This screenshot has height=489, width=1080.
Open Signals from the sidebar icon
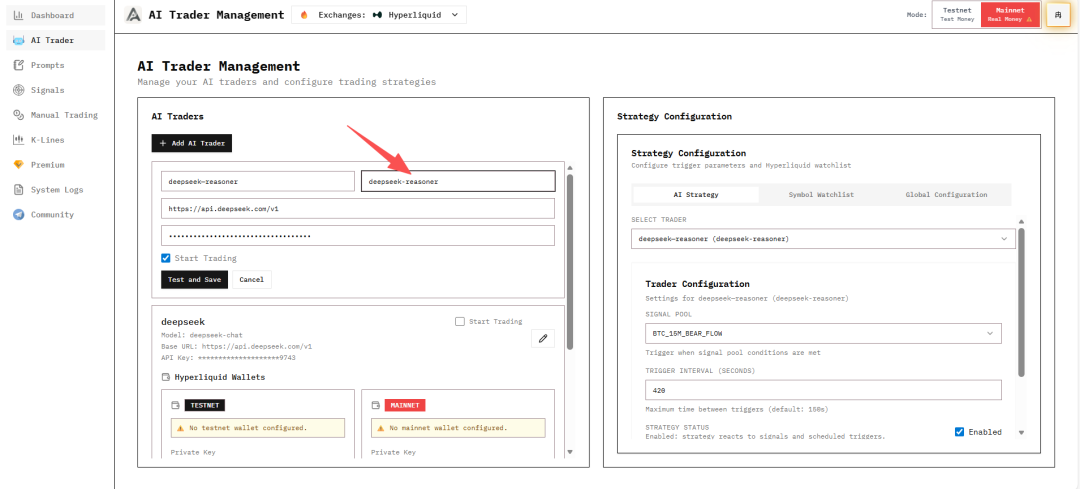point(18,90)
